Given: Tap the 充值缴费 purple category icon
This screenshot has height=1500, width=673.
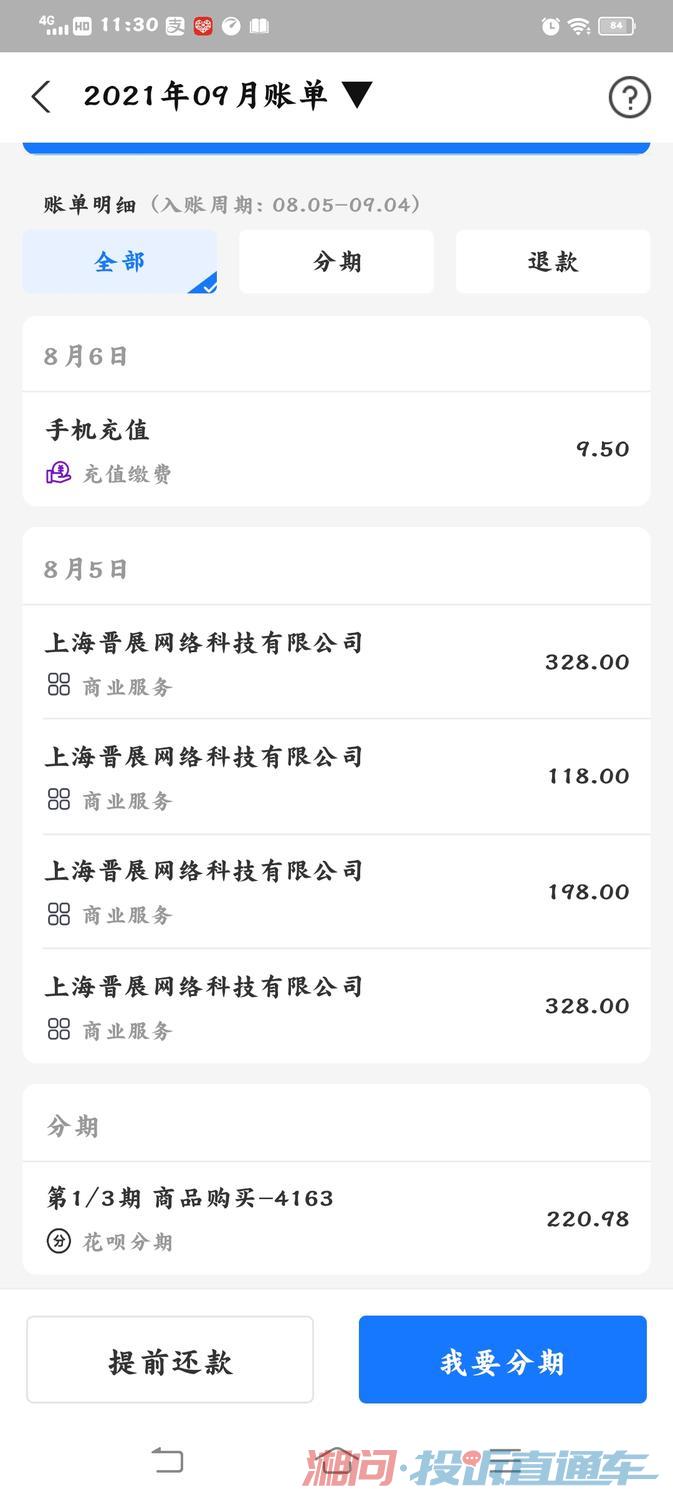Looking at the screenshot, I should (x=59, y=473).
